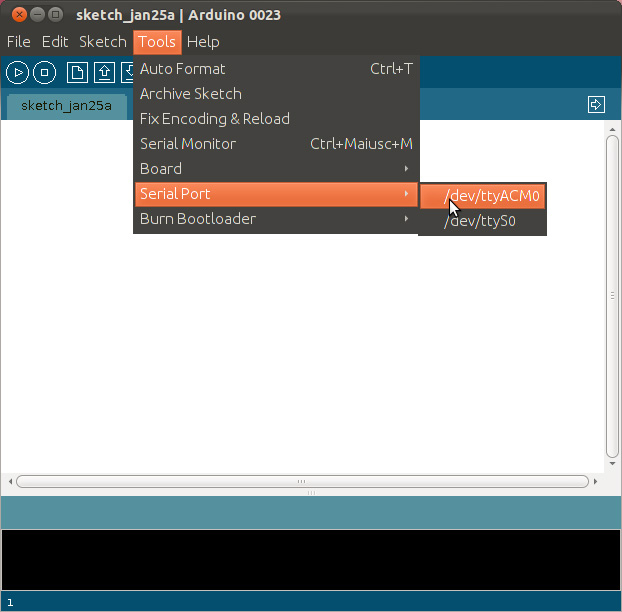The width and height of the screenshot is (622, 612).
Task: Click the tab menu arrow icon at right
Action: coord(596,104)
